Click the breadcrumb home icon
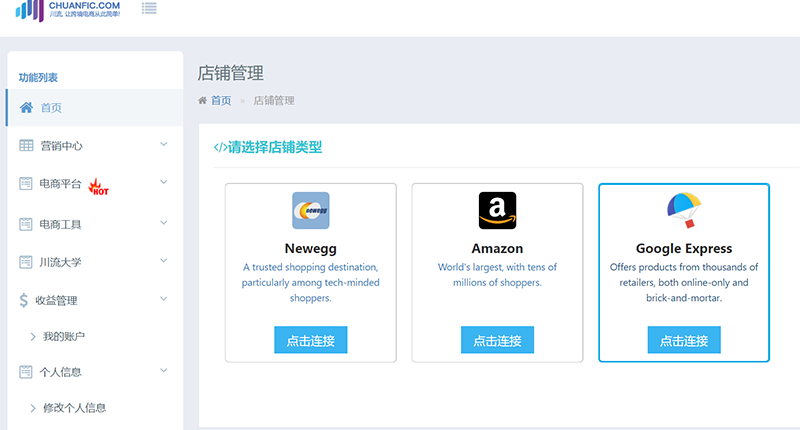The width and height of the screenshot is (800, 430). coord(203,100)
